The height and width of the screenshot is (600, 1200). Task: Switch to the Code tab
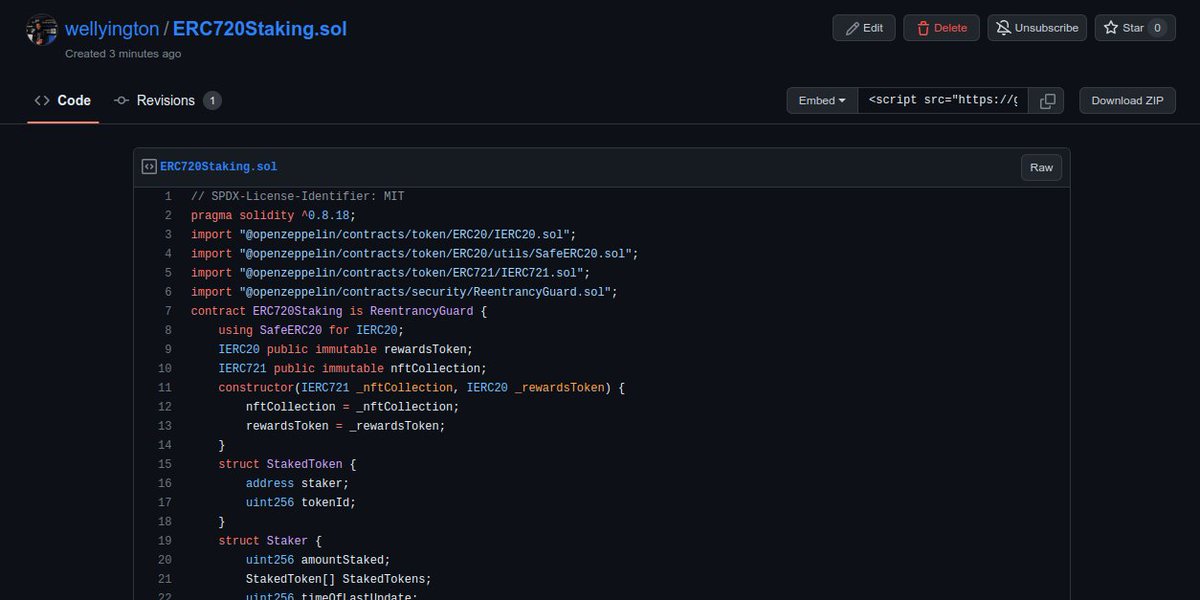(x=63, y=100)
